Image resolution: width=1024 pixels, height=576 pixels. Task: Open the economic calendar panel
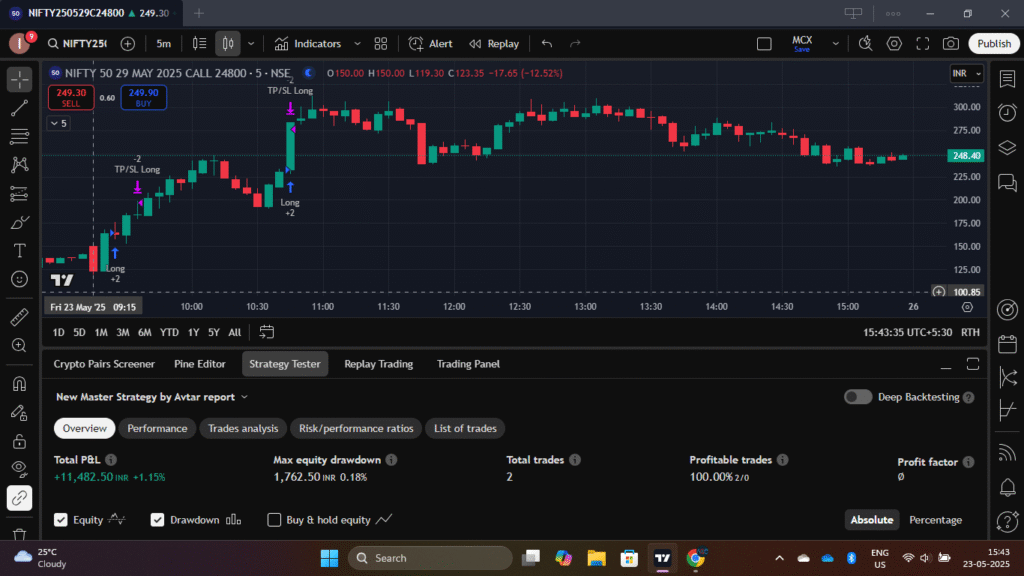click(x=1007, y=344)
